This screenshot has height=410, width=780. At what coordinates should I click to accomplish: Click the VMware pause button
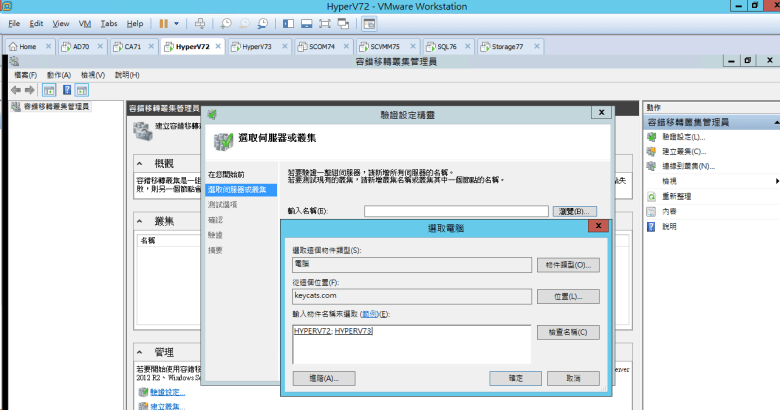click(x=164, y=22)
